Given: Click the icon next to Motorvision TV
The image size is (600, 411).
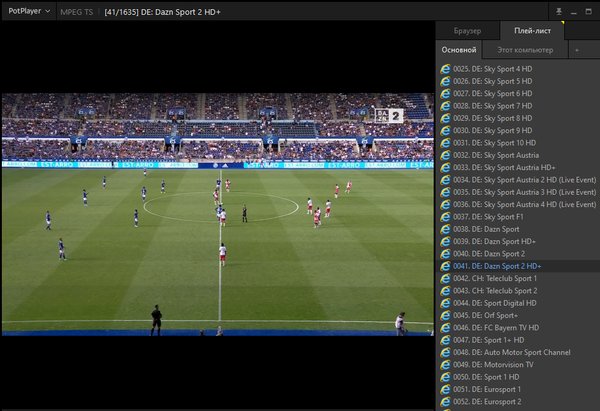Looking at the screenshot, I should tap(445, 364).
